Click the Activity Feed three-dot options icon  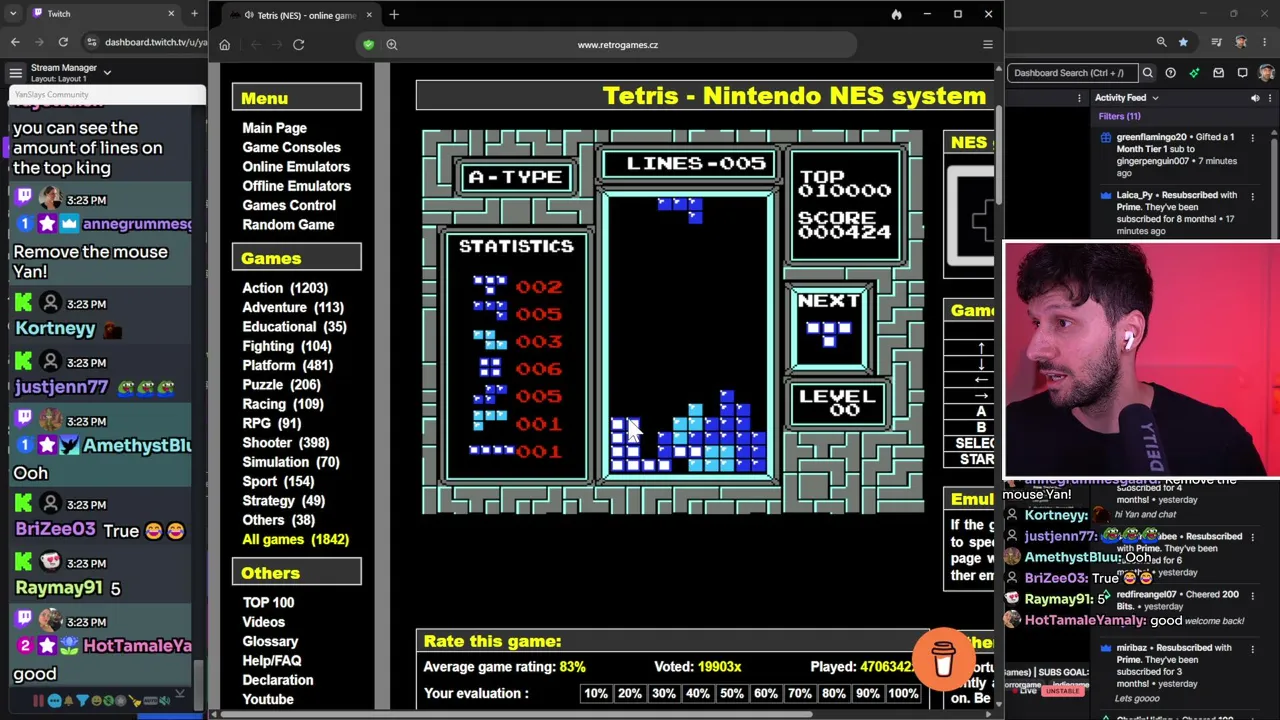click(x=1271, y=98)
